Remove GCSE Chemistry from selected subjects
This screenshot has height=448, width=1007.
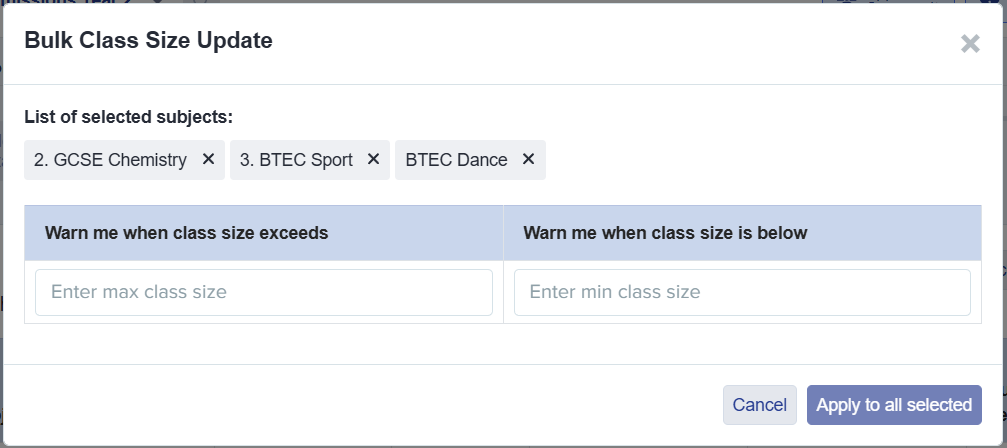(208, 159)
